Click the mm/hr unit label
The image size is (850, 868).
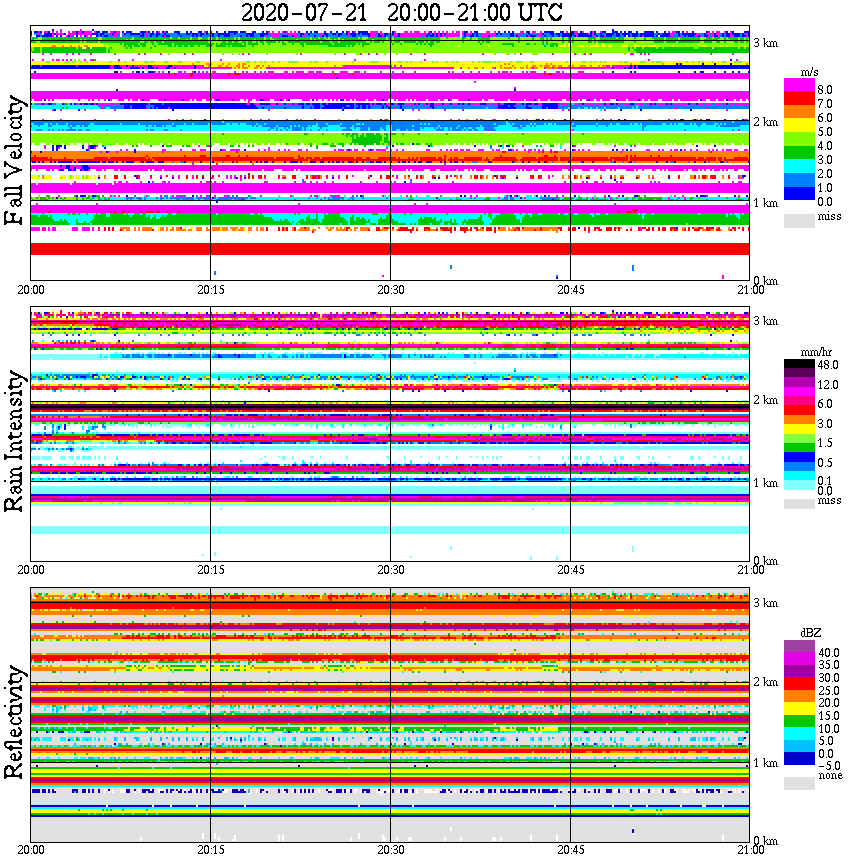[816, 353]
